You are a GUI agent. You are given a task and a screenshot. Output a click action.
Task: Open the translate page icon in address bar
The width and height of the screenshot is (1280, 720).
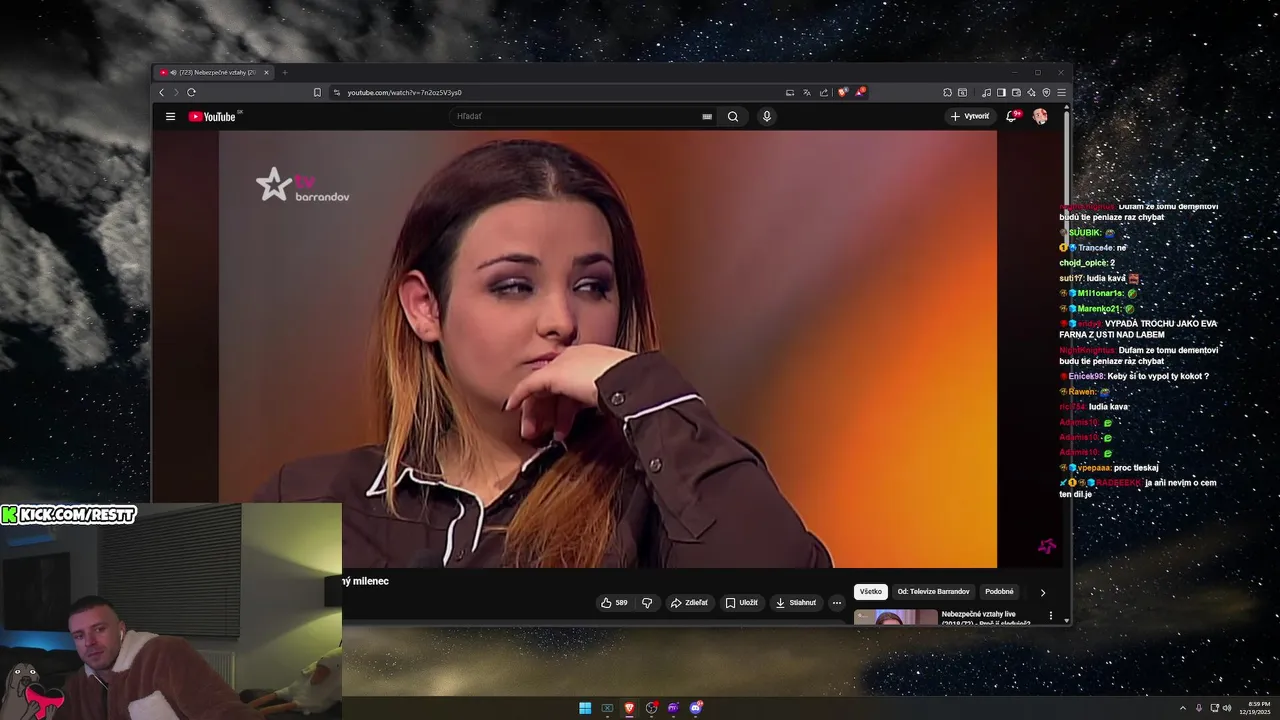click(x=807, y=92)
